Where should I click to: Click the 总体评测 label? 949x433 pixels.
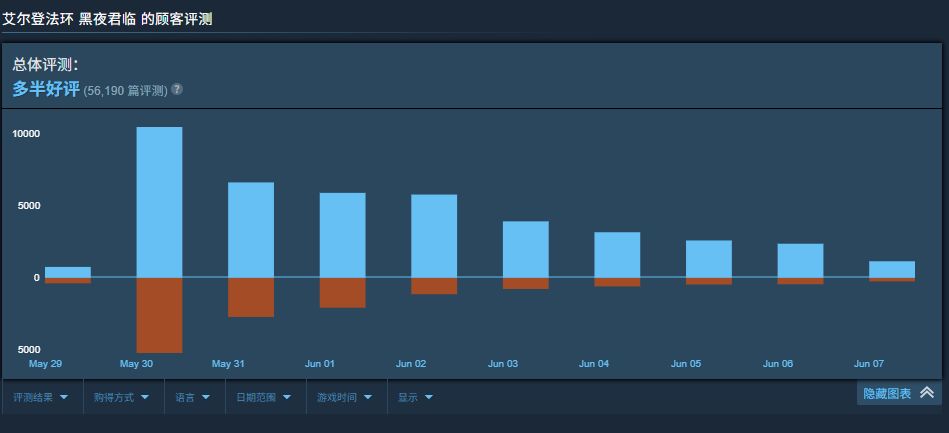click(x=45, y=65)
